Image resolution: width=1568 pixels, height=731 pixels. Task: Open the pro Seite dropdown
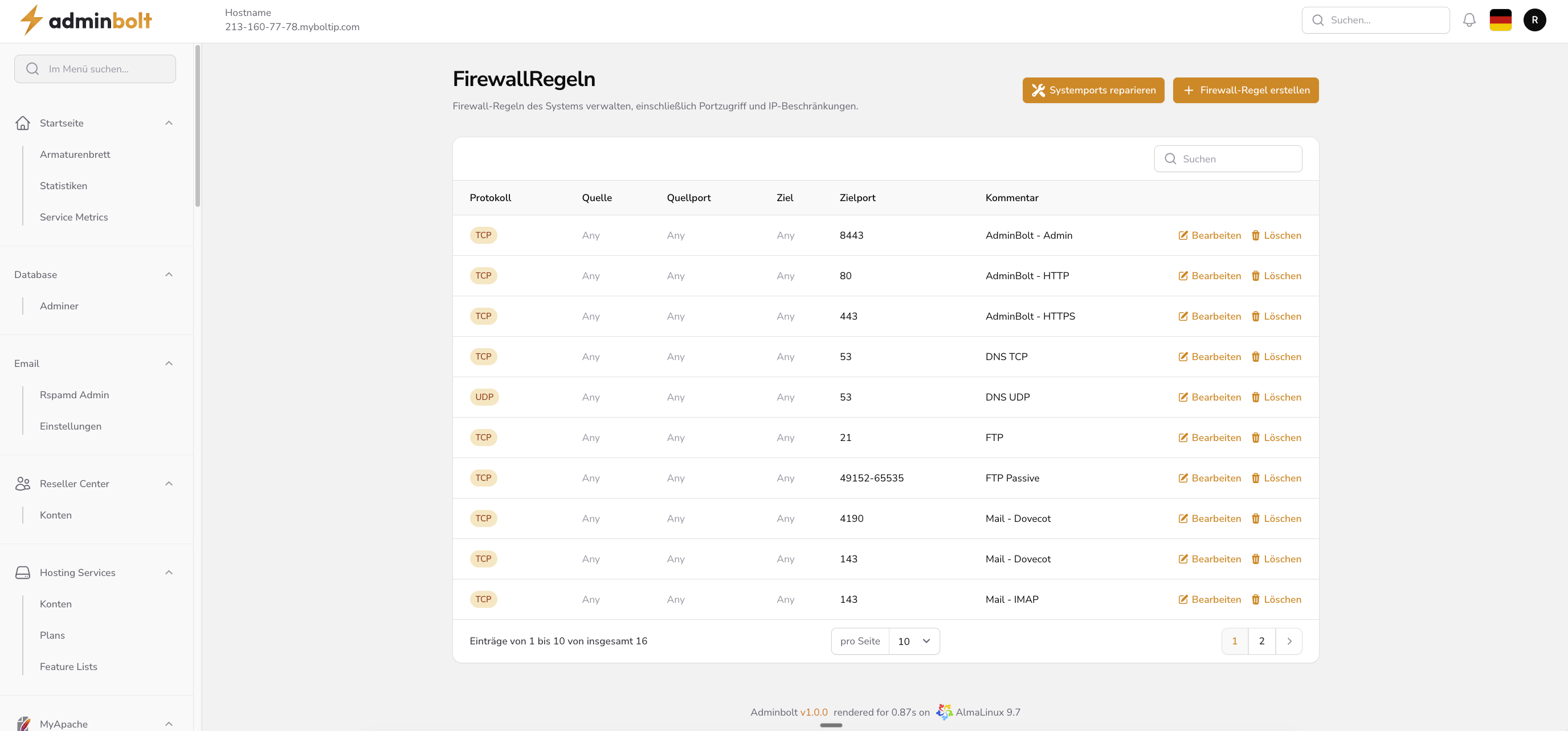(x=913, y=642)
